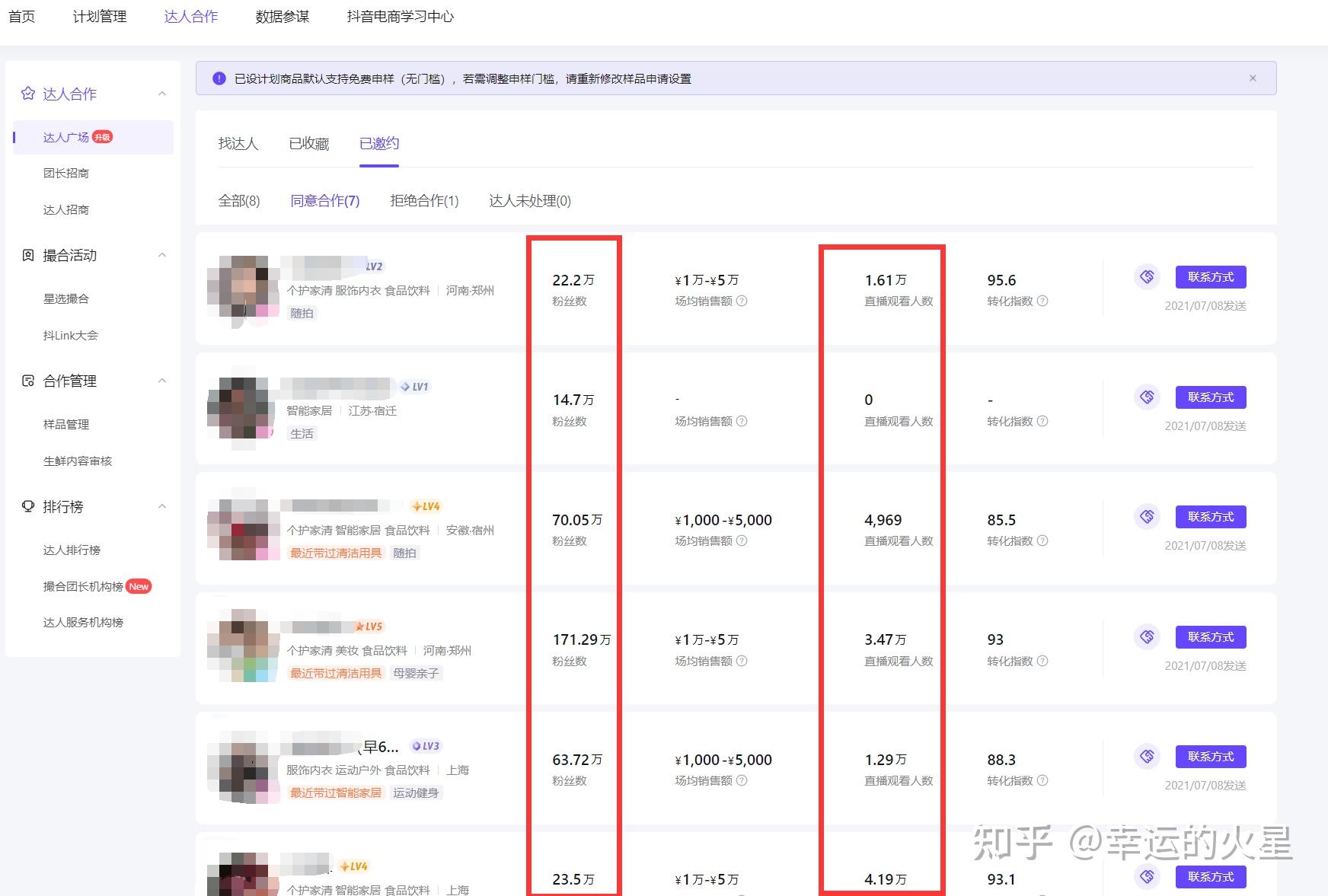Select the 达人合作 top navigation tab

[x=191, y=16]
